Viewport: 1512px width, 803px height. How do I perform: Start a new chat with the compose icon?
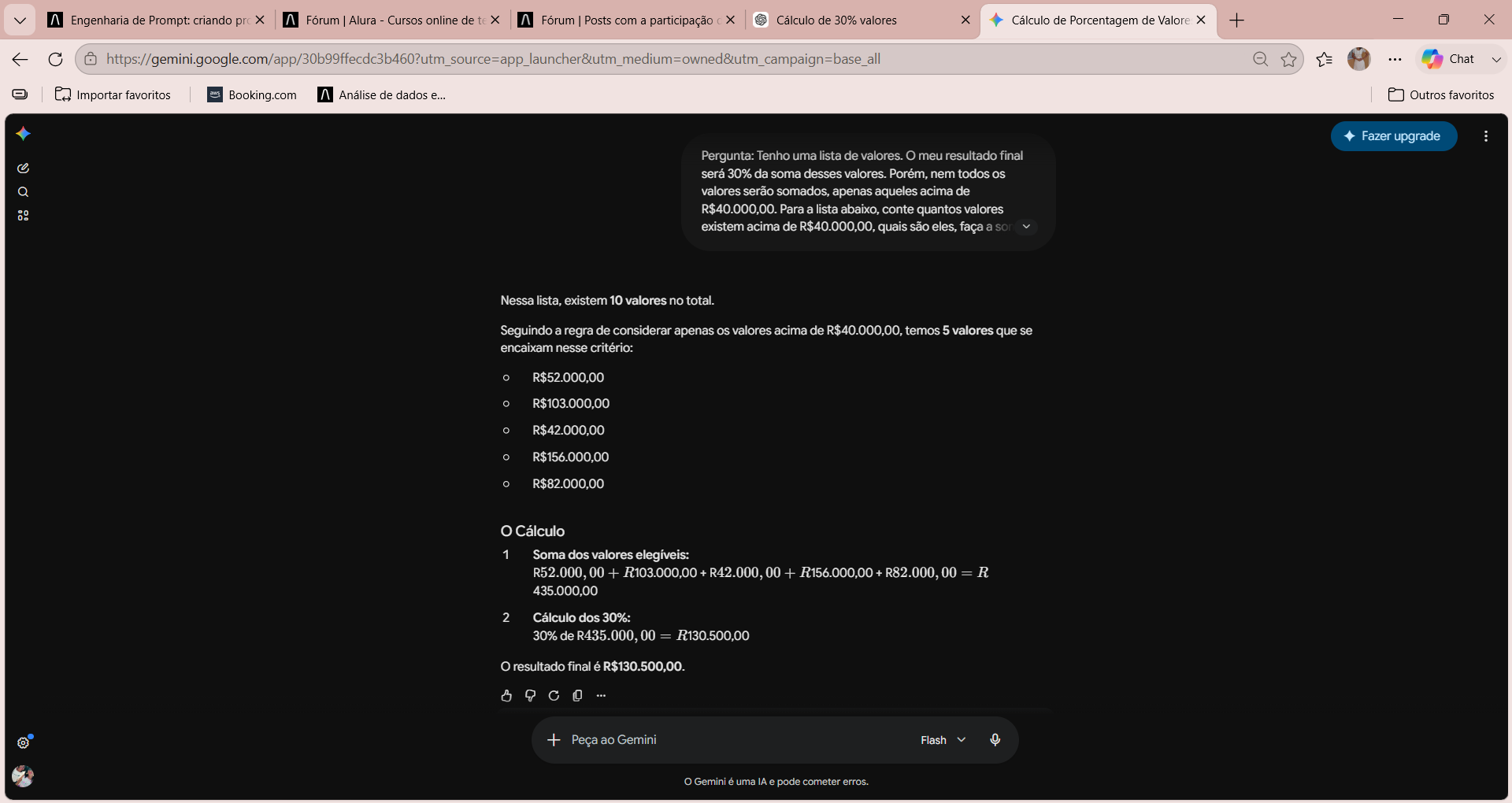tap(23, 168)
